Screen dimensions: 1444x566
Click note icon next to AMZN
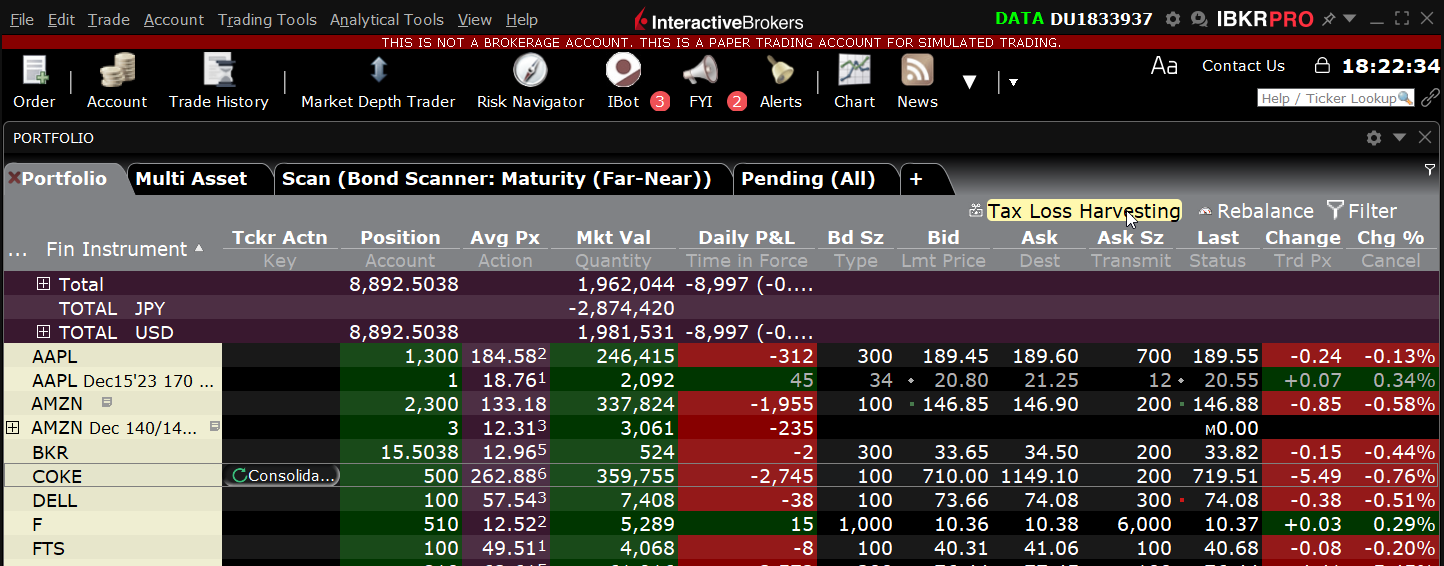106,403
